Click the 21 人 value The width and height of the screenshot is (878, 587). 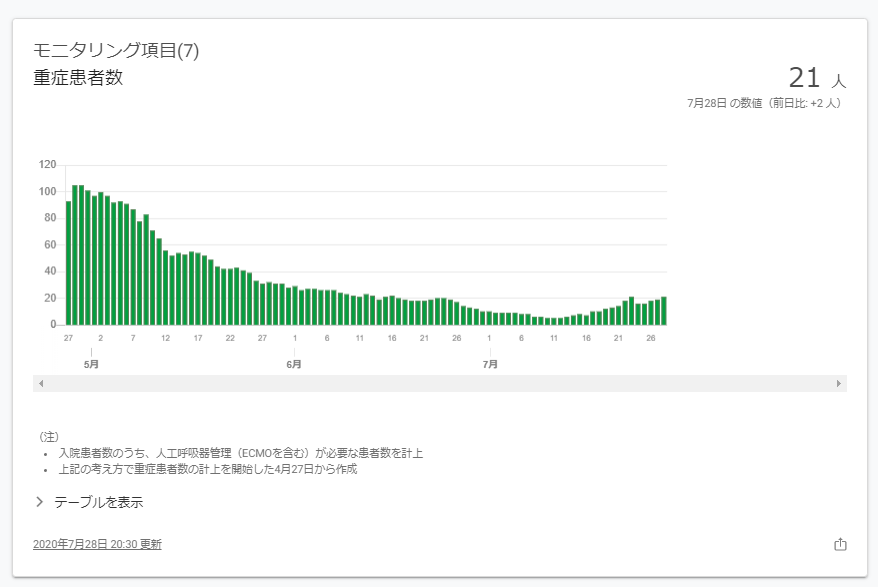click(818, 78)
